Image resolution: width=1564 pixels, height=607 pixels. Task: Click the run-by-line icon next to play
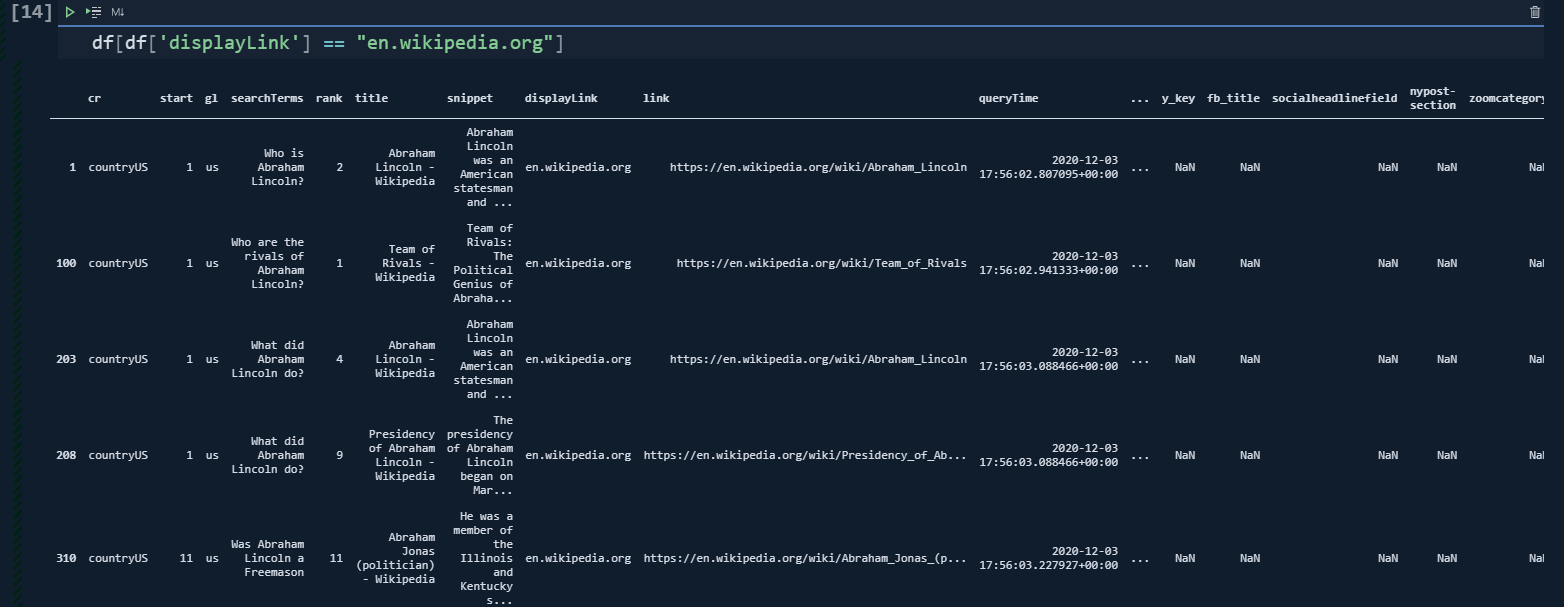[x=94, y=12]
